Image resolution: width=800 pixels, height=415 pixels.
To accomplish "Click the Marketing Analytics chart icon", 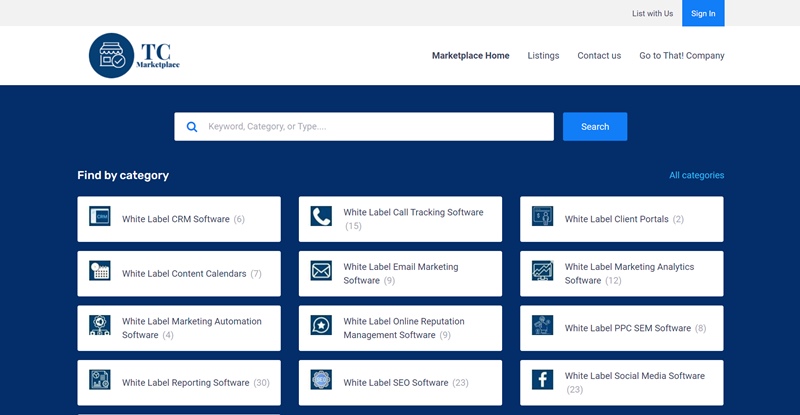I will (542, 271).
